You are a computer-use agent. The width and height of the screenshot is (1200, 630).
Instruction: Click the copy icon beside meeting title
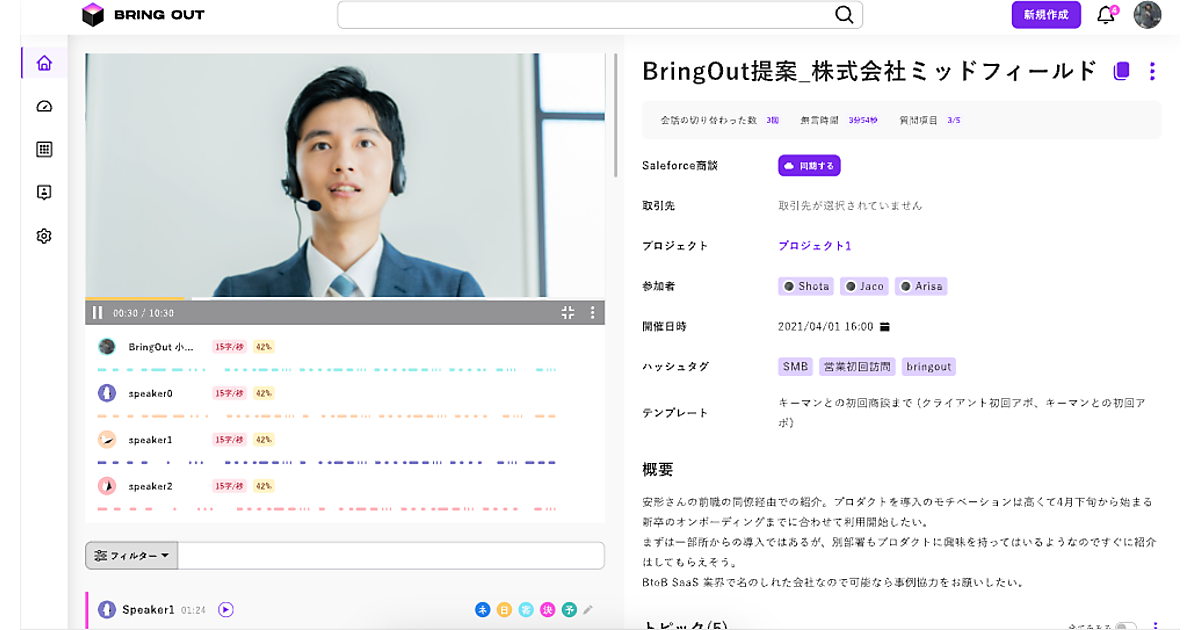1121,71
